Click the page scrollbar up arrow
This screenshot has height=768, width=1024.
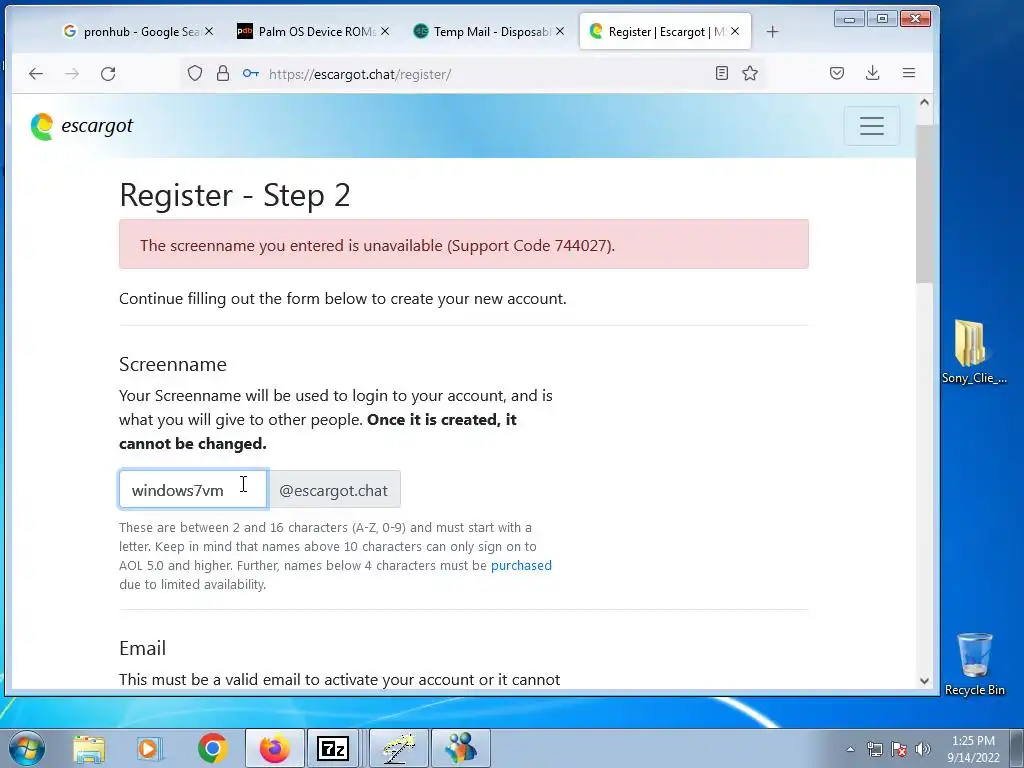924,102
